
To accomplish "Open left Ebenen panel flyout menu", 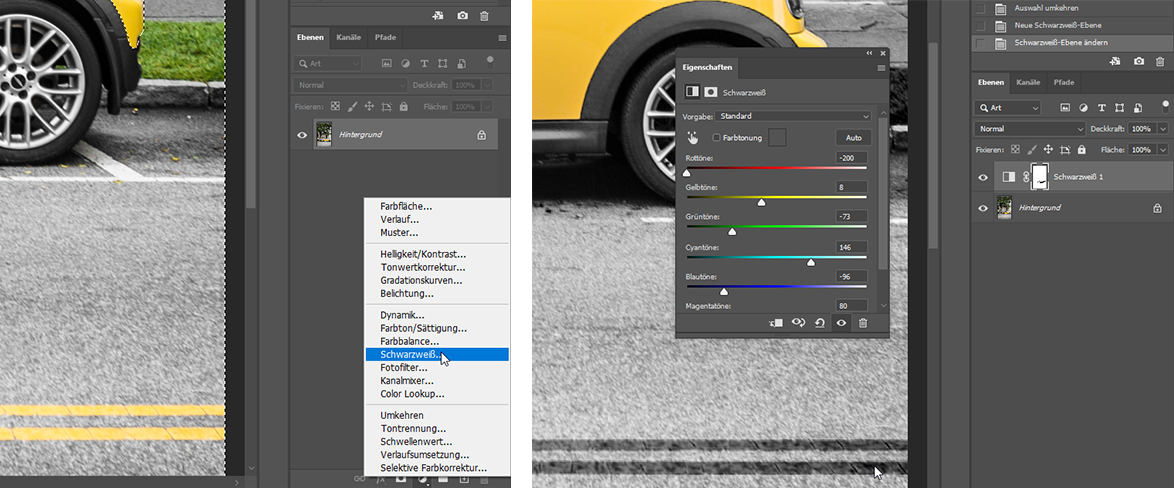I will [502, 37].
